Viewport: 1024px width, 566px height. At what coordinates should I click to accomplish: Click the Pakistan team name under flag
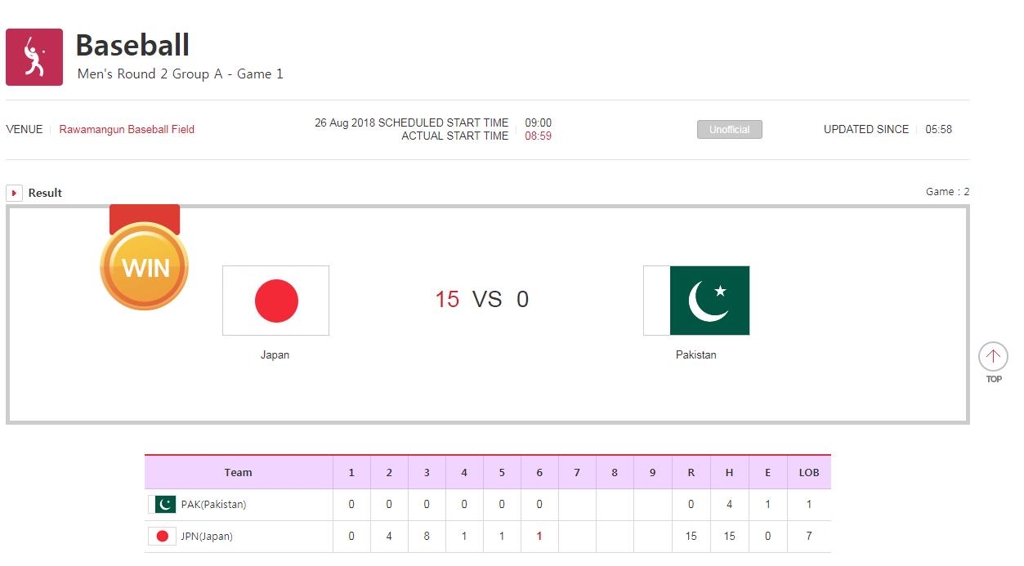point(696,355)
